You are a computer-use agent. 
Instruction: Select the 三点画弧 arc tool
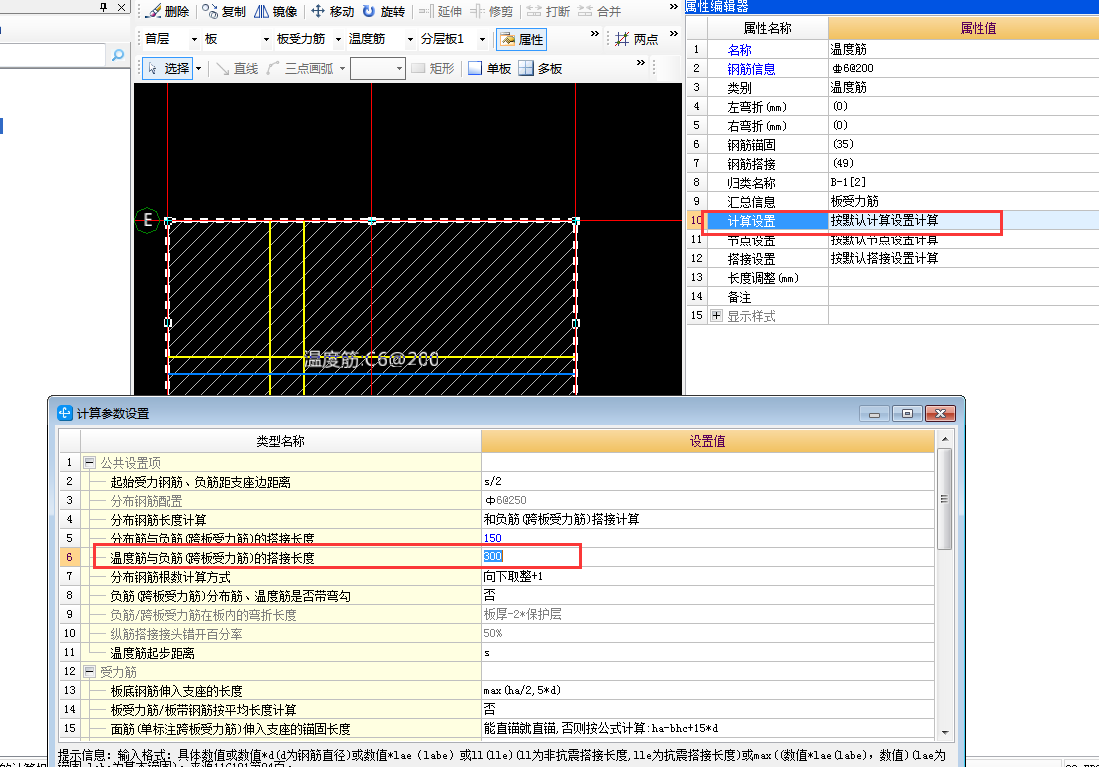300,68
